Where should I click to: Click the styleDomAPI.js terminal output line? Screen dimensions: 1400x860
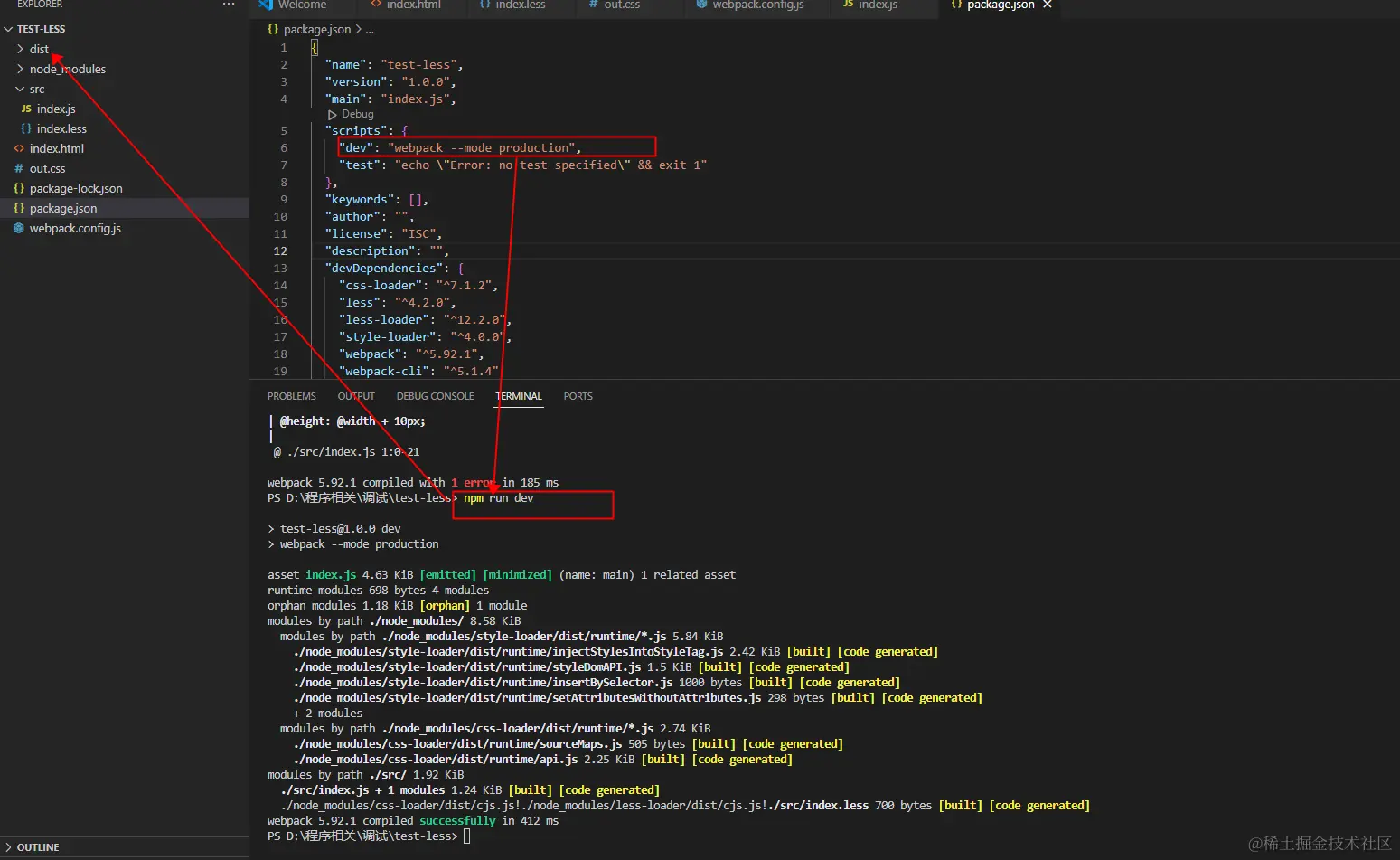point(571,667)
